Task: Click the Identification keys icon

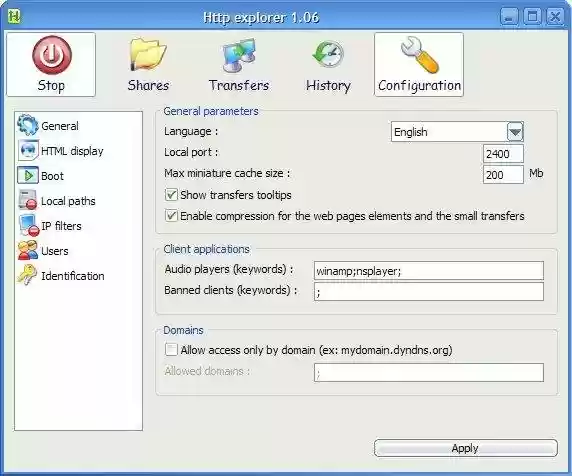Action: coord(27,274)
